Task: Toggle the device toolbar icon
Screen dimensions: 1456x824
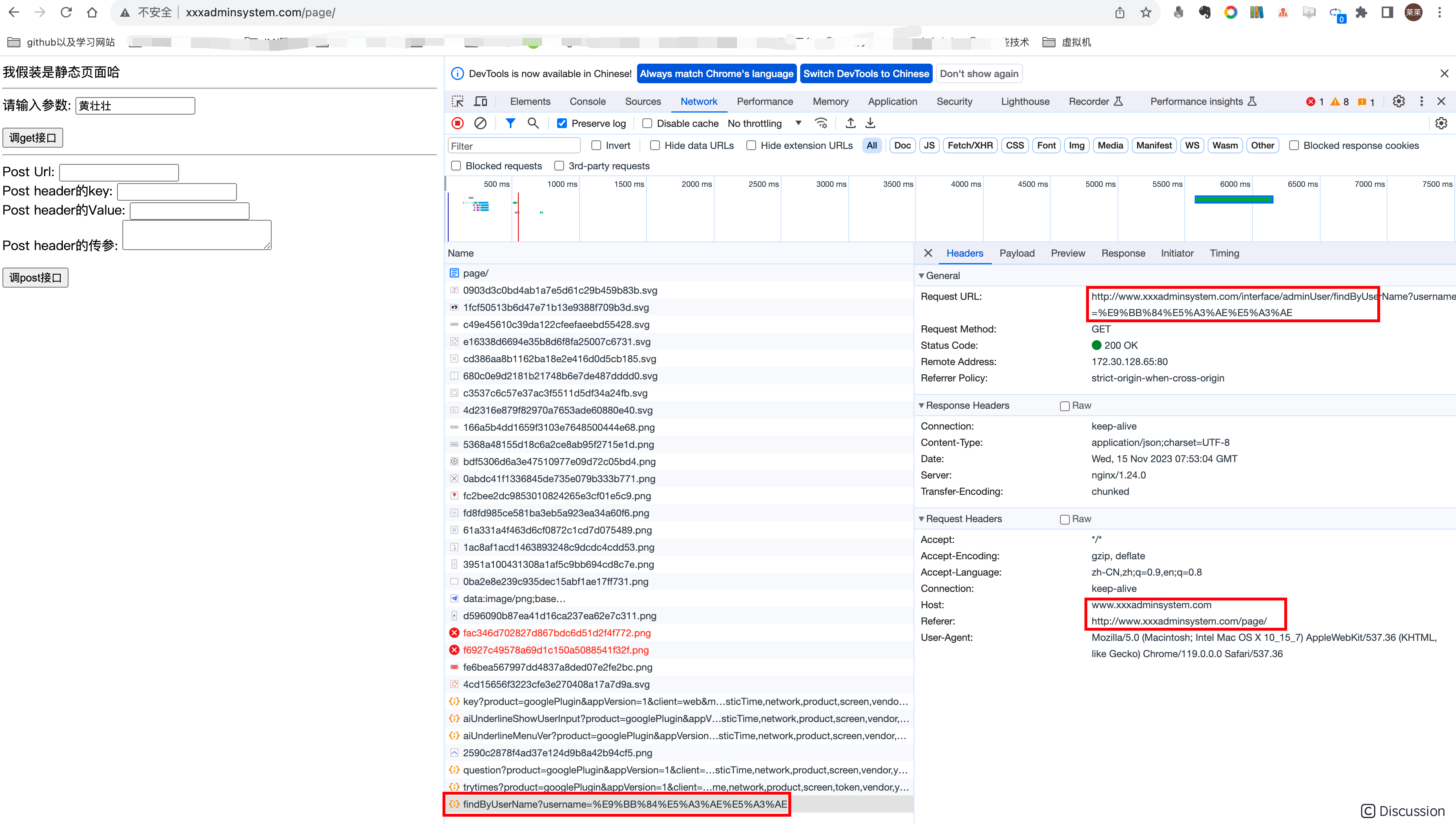Action: pos(480,101)
